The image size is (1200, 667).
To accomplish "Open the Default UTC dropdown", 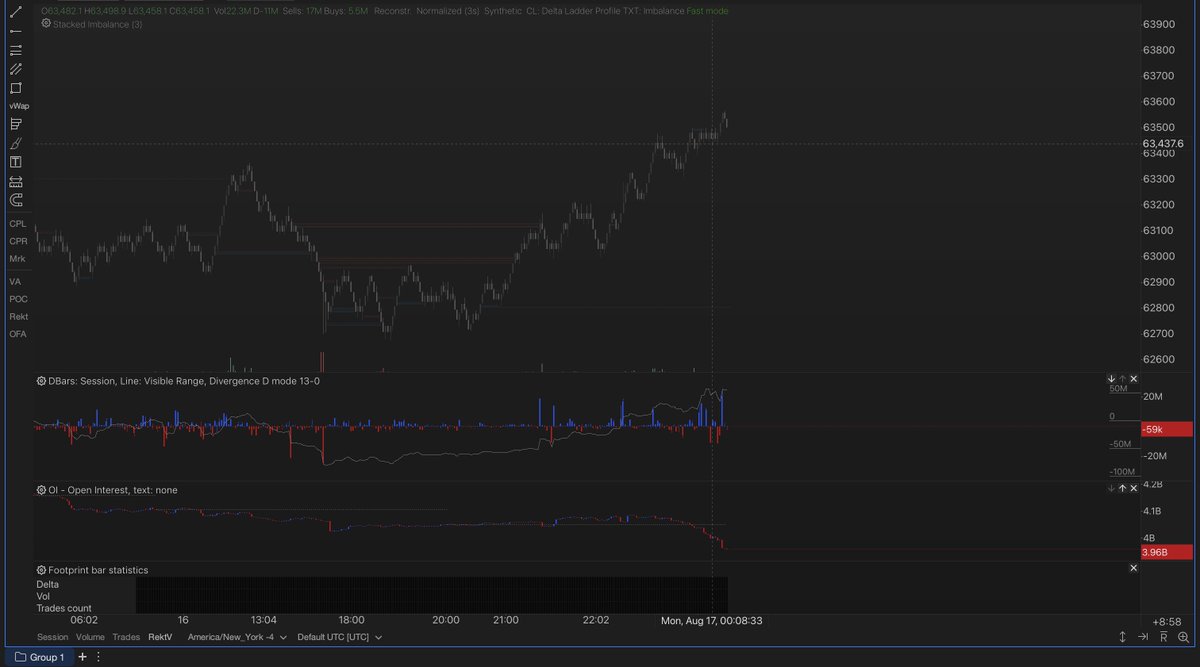I will [340, 637].
